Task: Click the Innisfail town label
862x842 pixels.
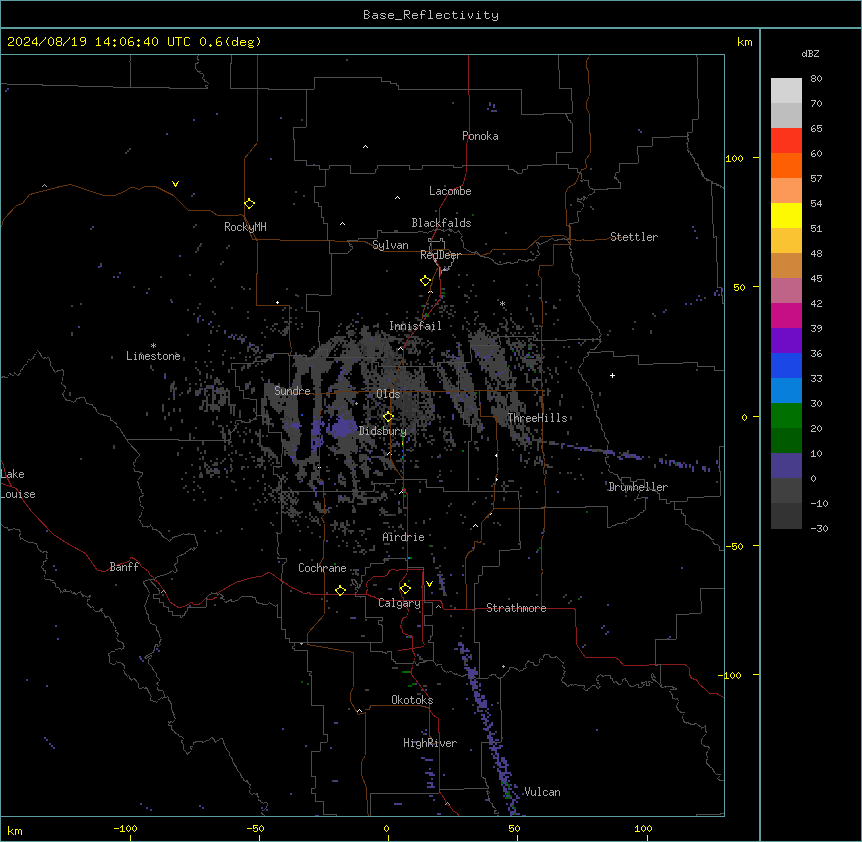Action: (x=415, y=326)
